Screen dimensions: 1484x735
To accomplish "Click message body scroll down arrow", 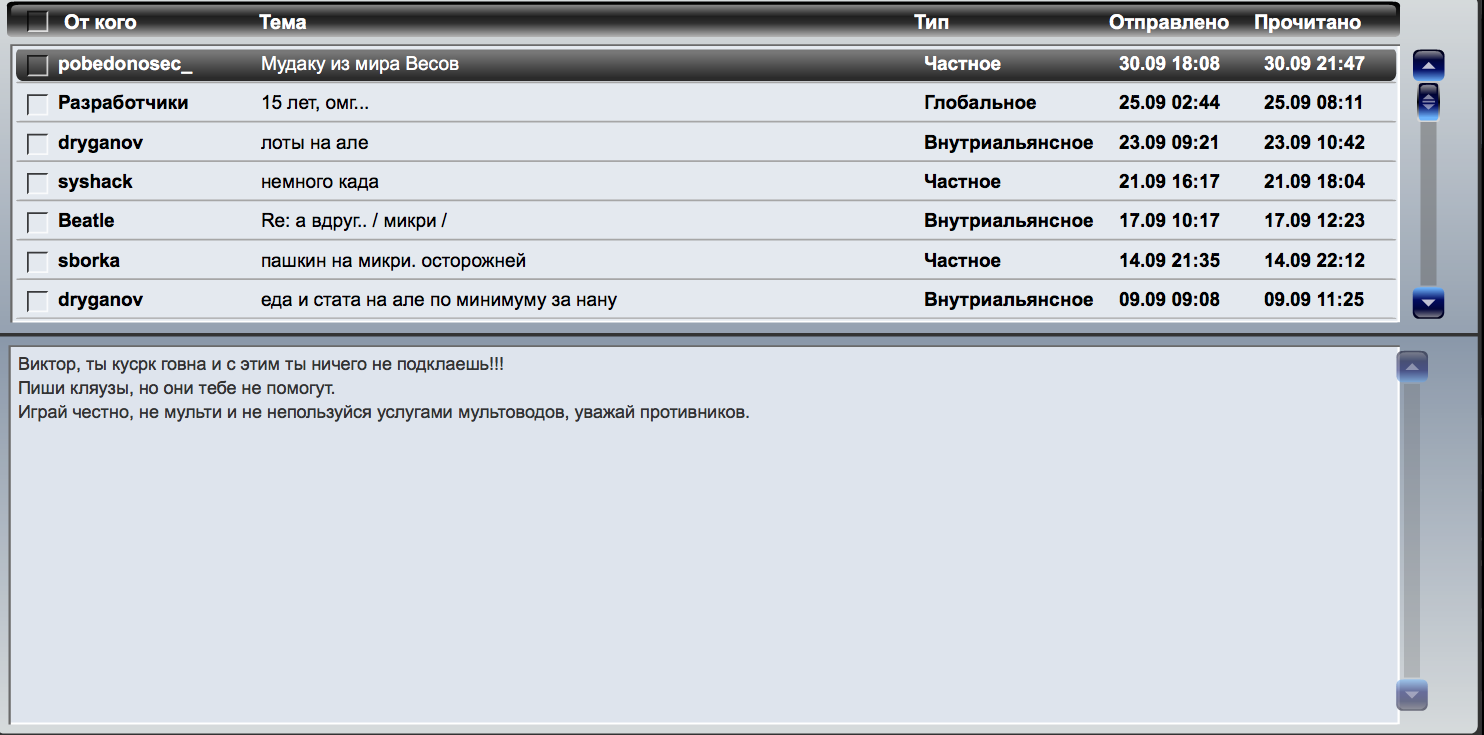I will click(x=1411, y=694).
